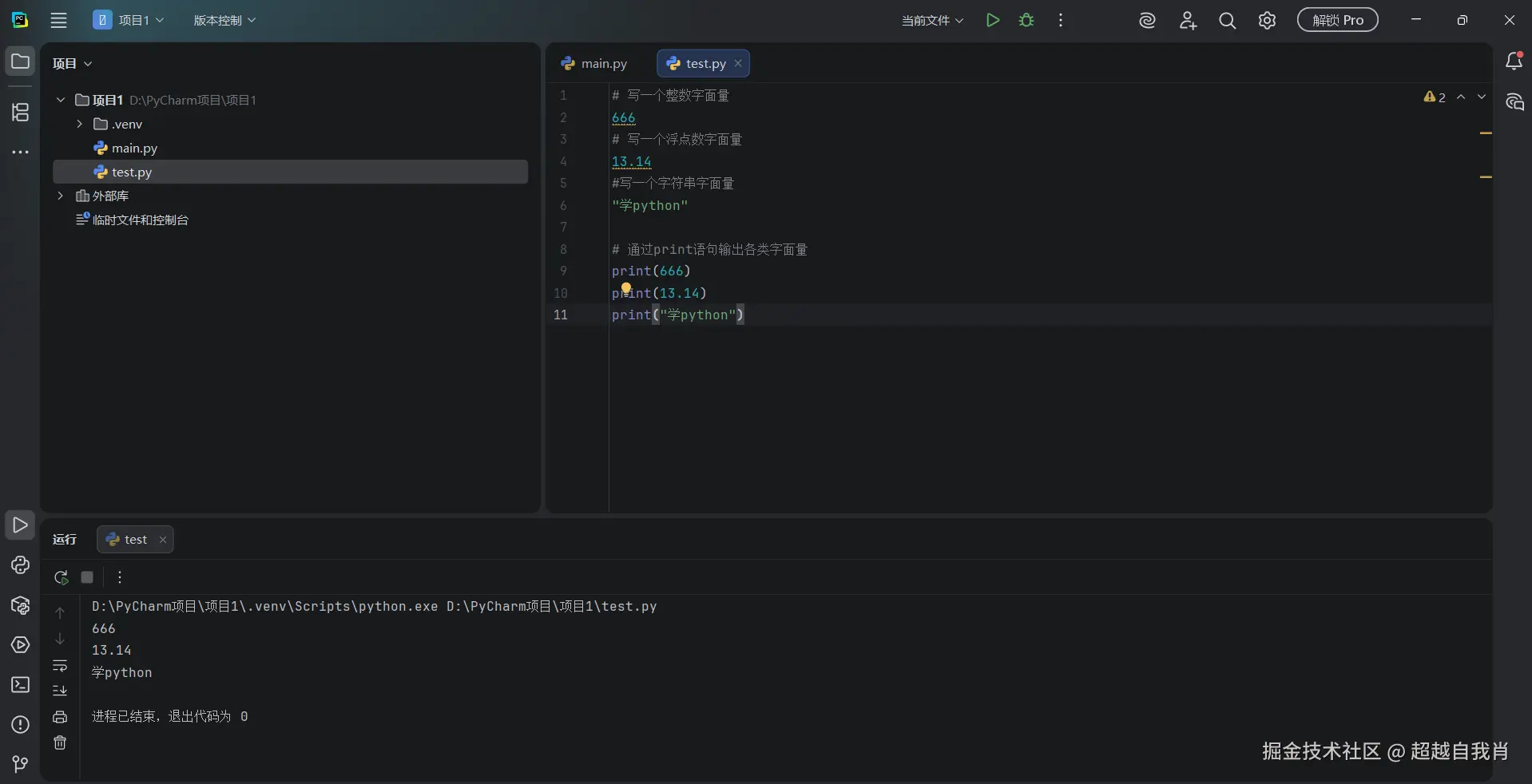This screenshot has height=784, width=1532.
Task: Toggle scroll to end of console
Action: coord(60,691)
